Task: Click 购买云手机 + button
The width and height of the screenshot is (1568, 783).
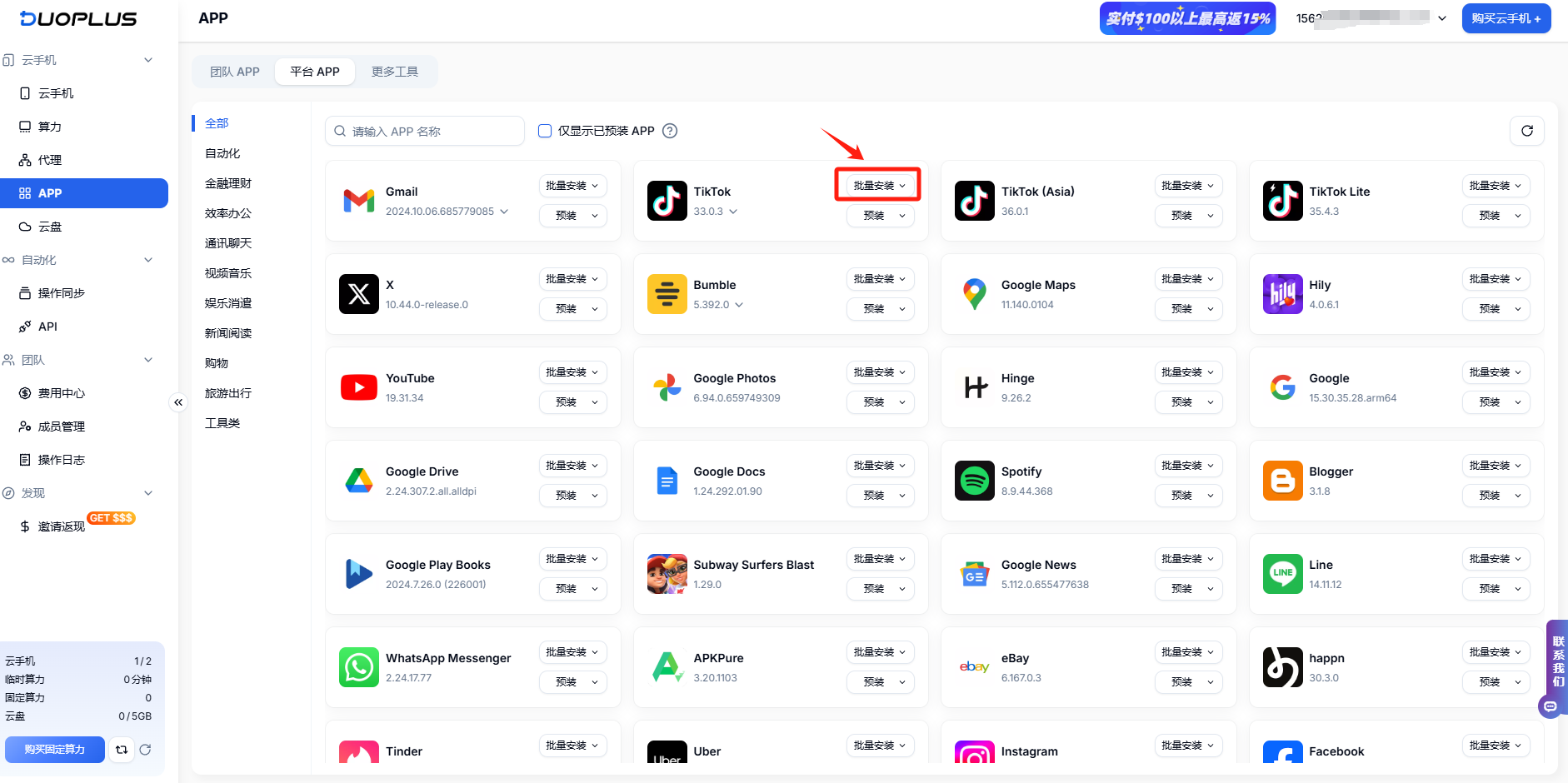Action: click(x=1506, y=18)
